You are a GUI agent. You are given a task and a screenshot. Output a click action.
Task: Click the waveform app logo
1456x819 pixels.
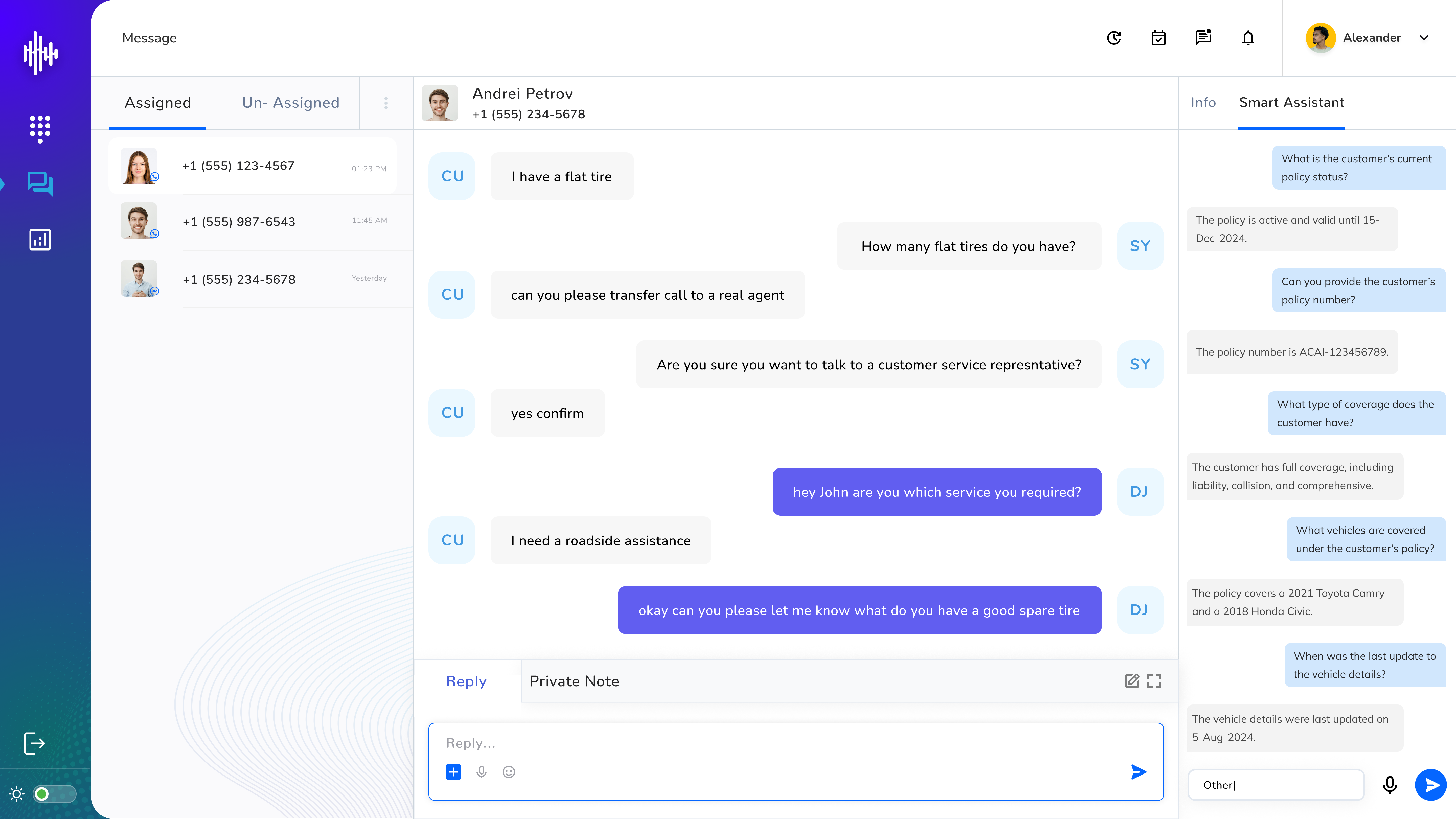40,53
